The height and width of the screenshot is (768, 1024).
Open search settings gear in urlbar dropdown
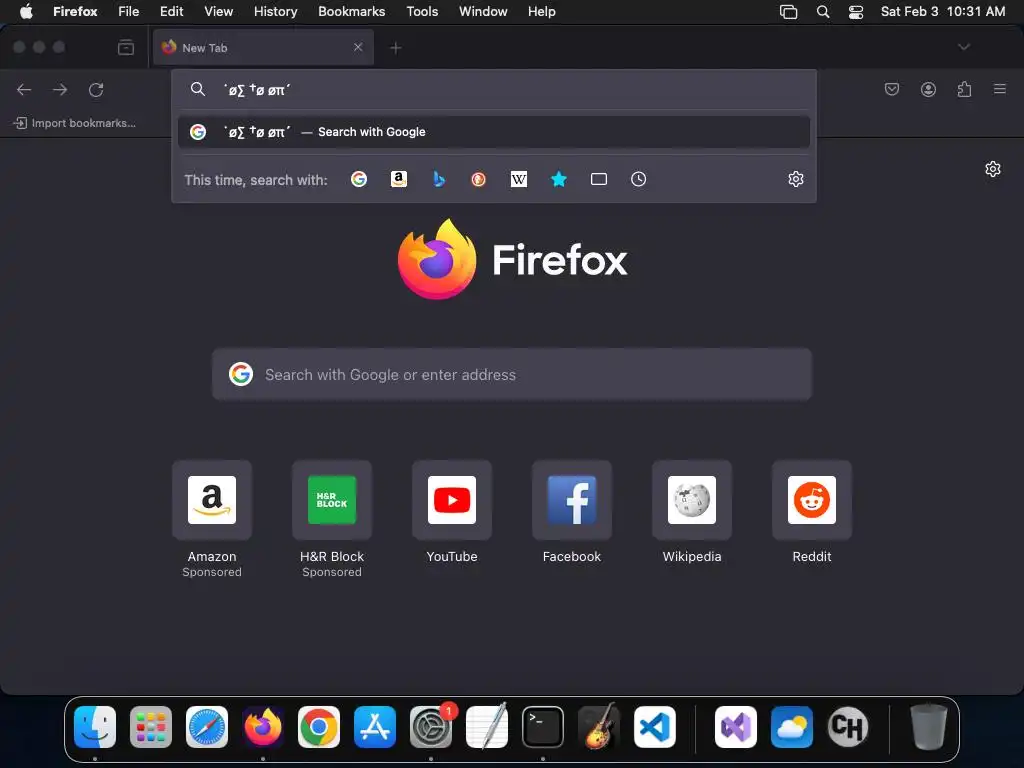pyautogui.click(x=795, y=179)
